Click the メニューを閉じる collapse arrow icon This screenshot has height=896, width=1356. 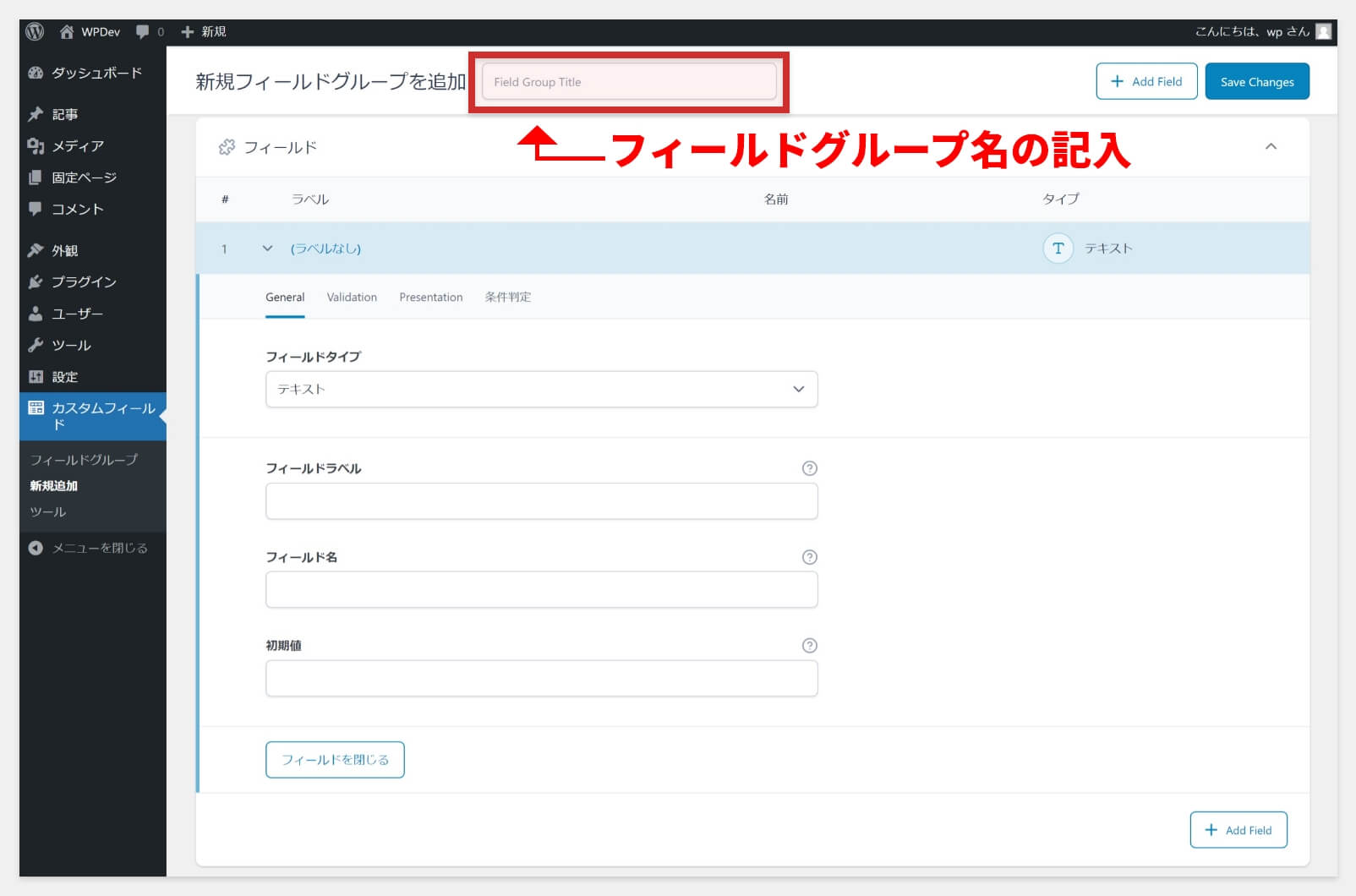pos(36,548)
